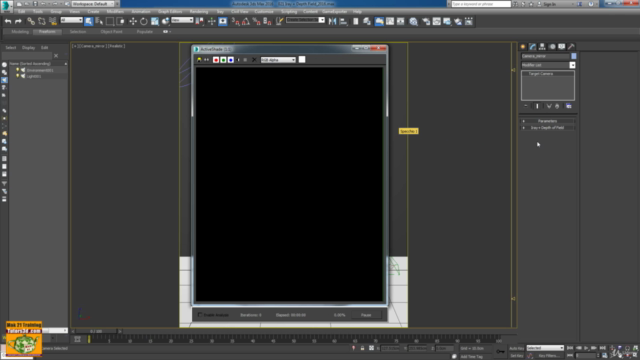Image resolution: width=640 pixels, height=360 pixels.
Task: Expand the Iray+ Depth of Field rollout
Action: [x=547, y=128]
